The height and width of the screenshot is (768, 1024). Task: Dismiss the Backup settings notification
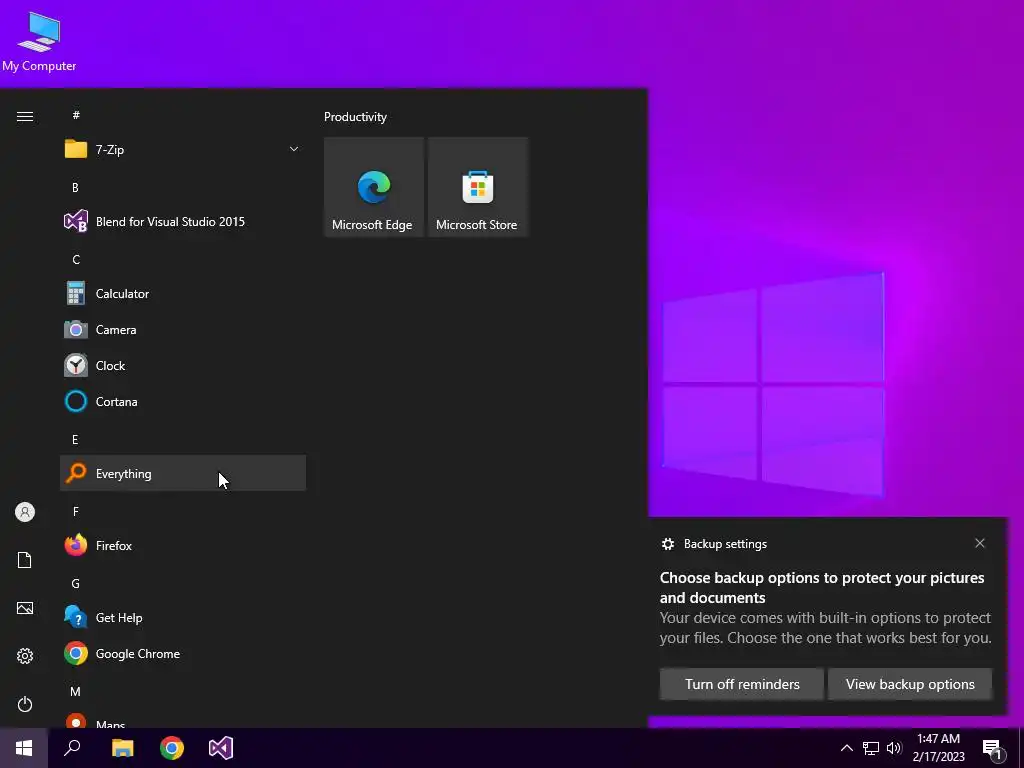point(980,543)
